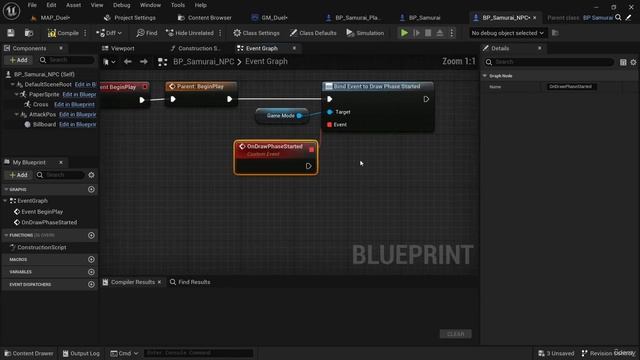The image size is (640, 360).
Task: Click the Details search field
Action: pyautogui.click(x=549, y=62)
